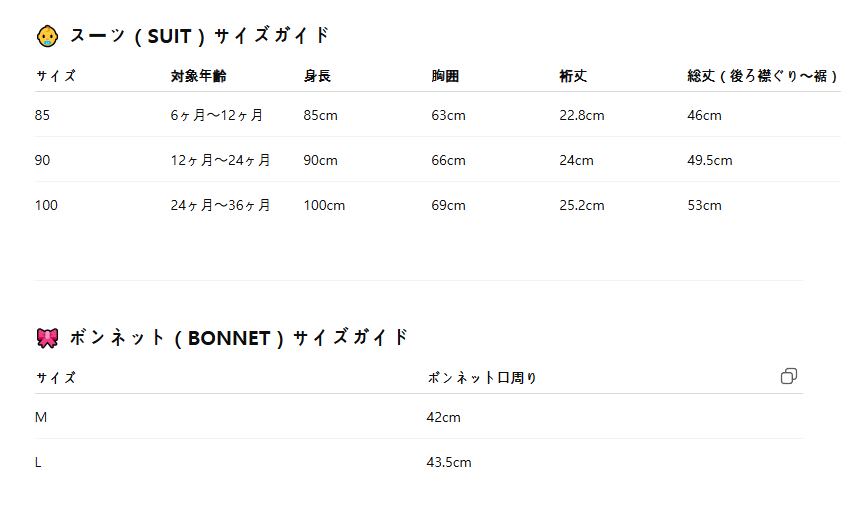This screenshot has width=866, height=505.
Task: Select the スーツ (SUIT) サイズガイド heading
Action: point(199,36)
